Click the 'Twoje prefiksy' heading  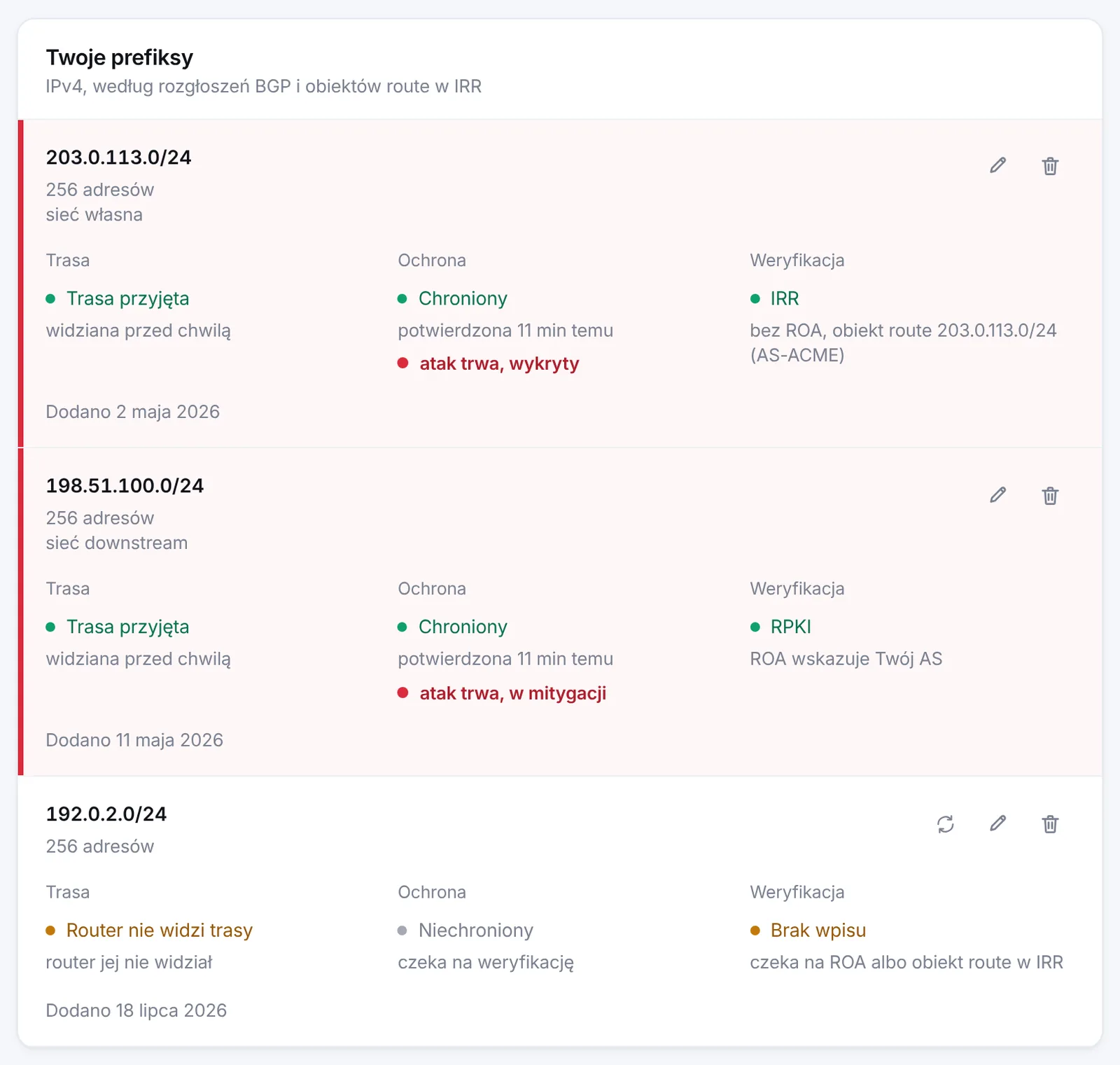click(x=120, y=57)
